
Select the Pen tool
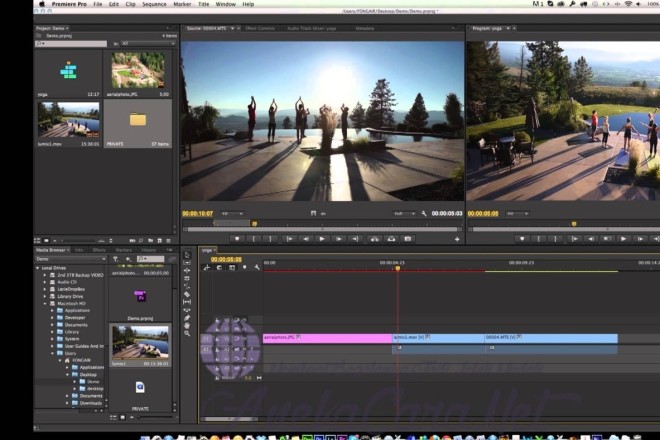point(187,318)
